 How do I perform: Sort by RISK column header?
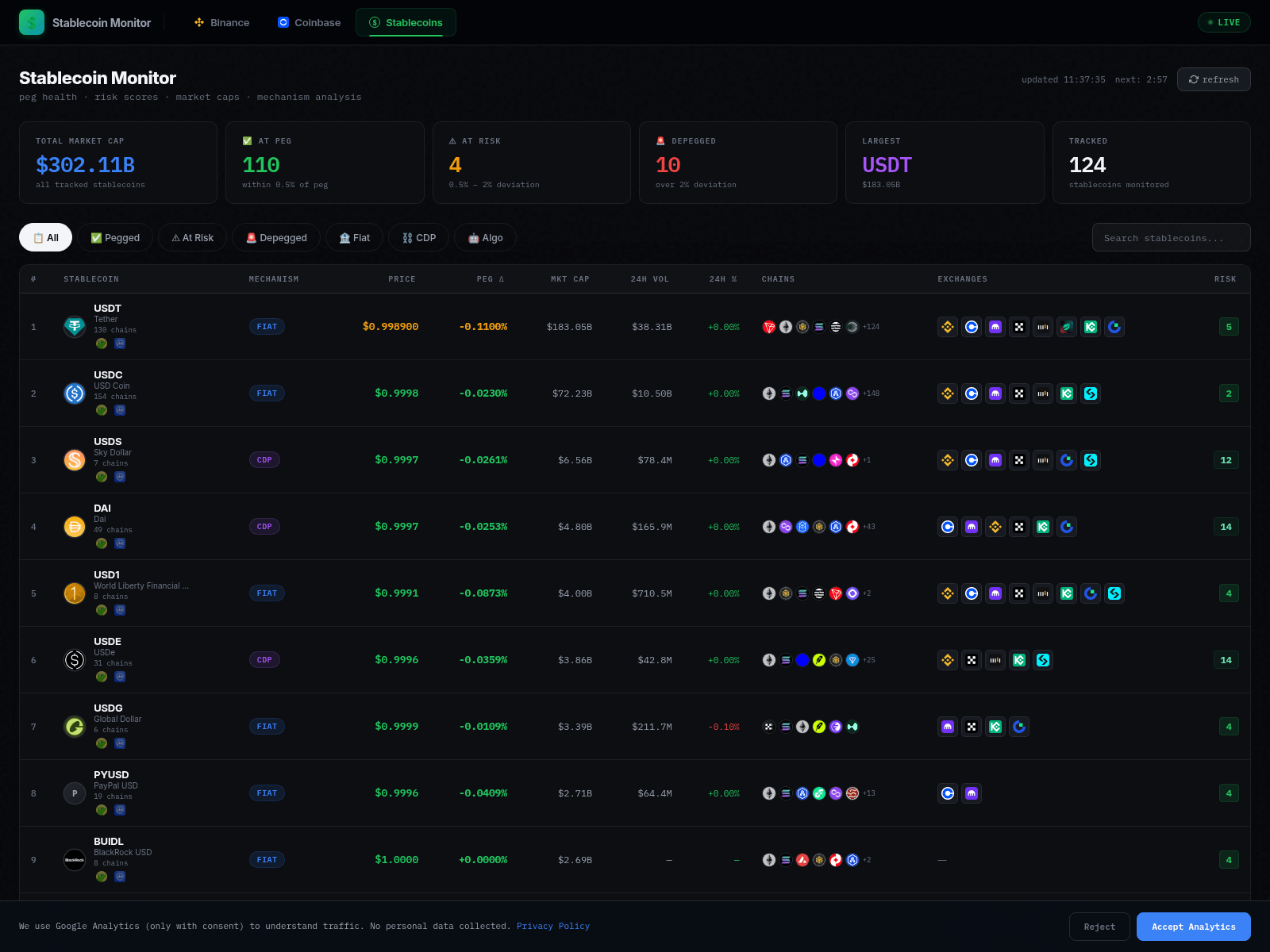(x=1225, y=279)
